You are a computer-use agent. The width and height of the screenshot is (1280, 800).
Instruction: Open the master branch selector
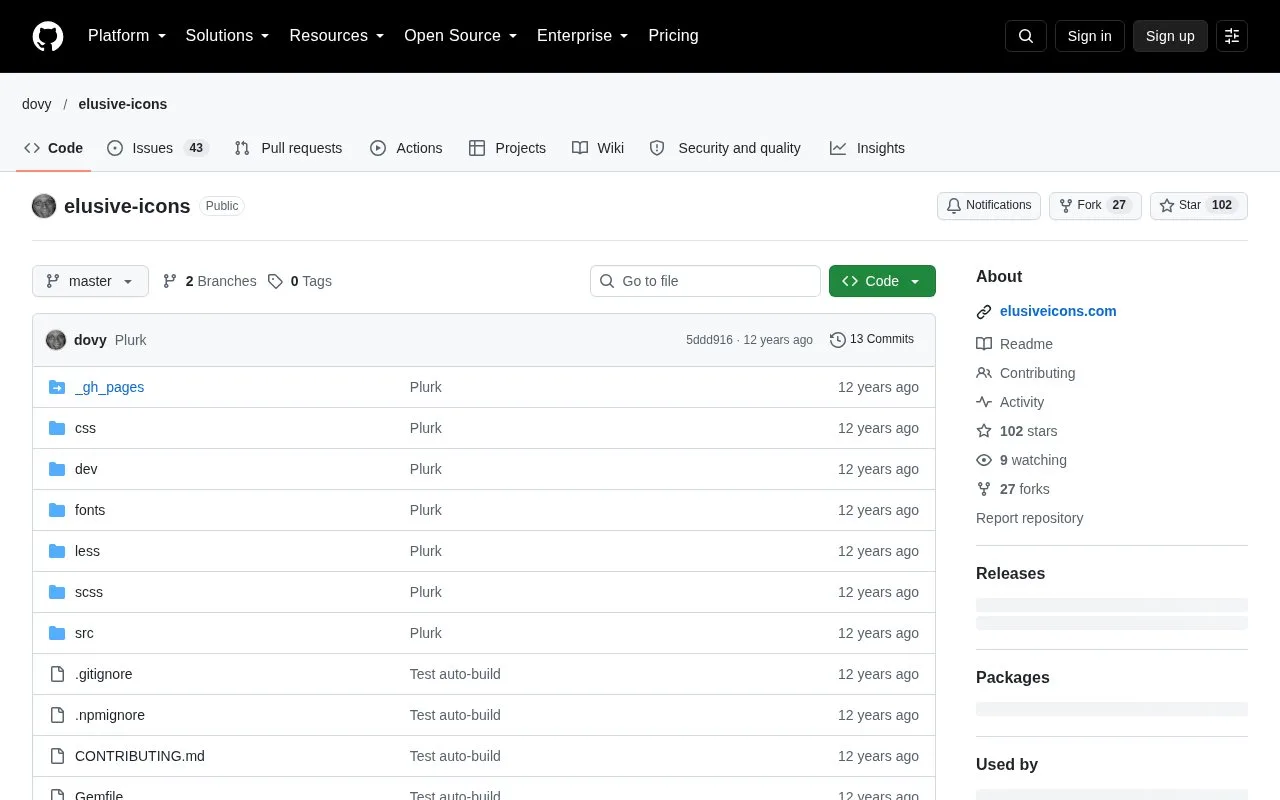point(90,281)
